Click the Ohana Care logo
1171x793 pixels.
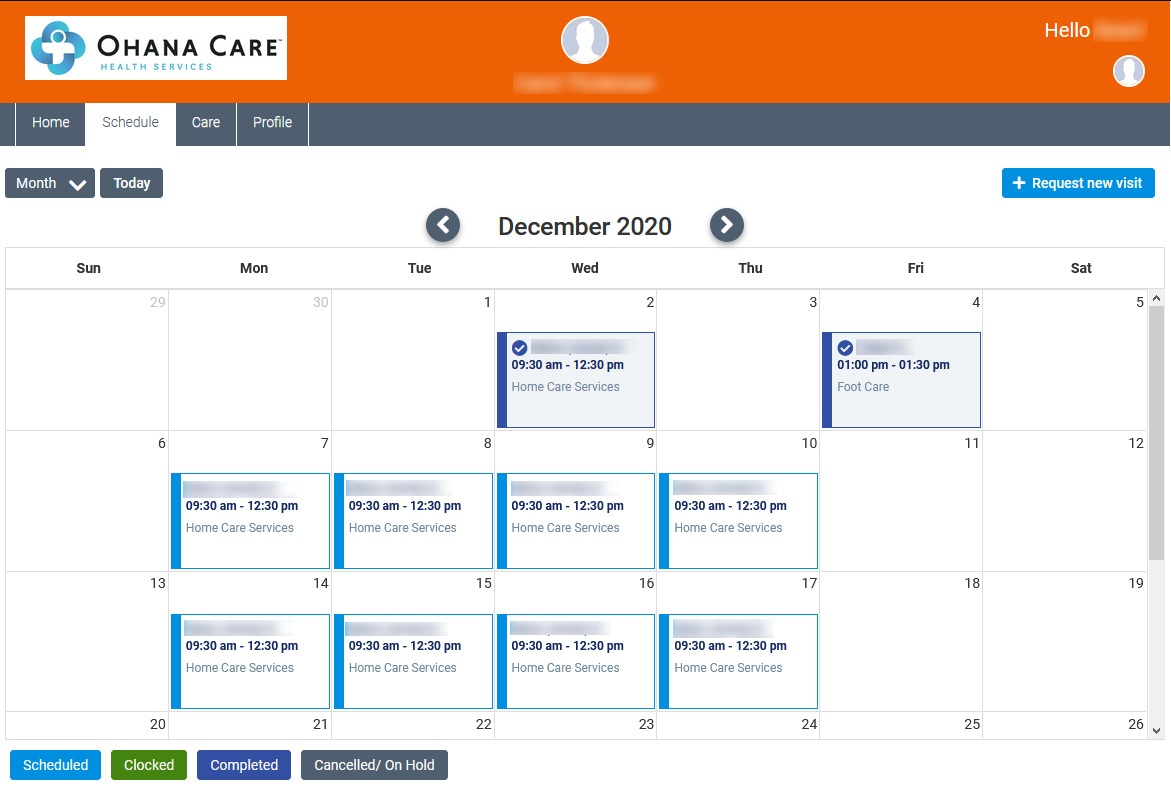click(x=156, y=48)
